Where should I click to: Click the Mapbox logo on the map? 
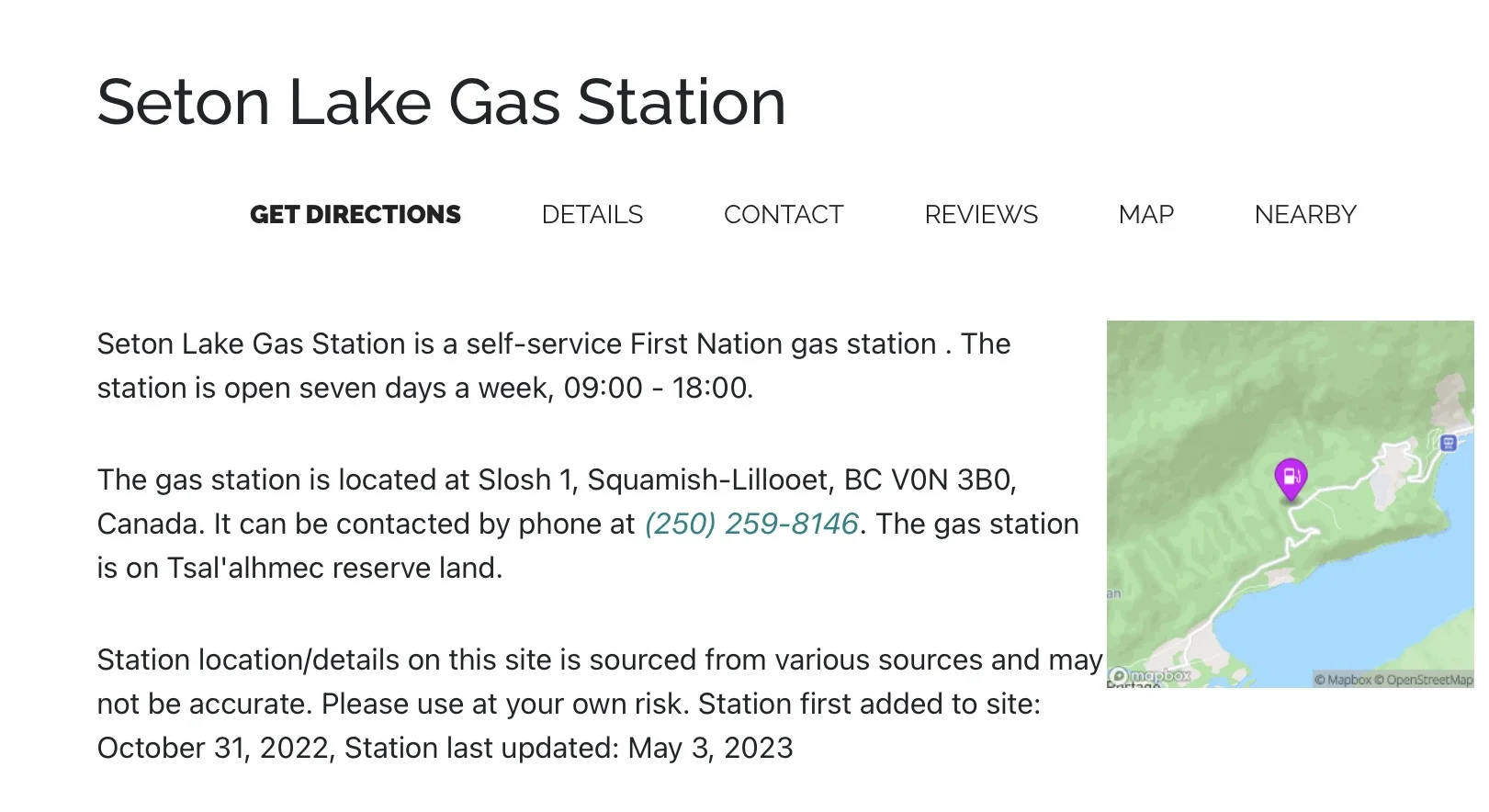[1149, 676]
